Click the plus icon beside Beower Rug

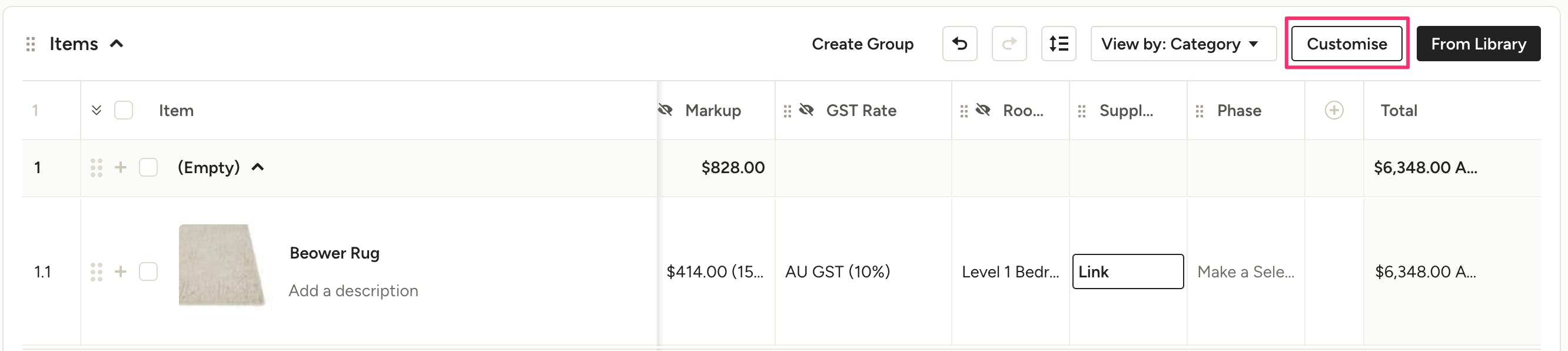[121, 271]
